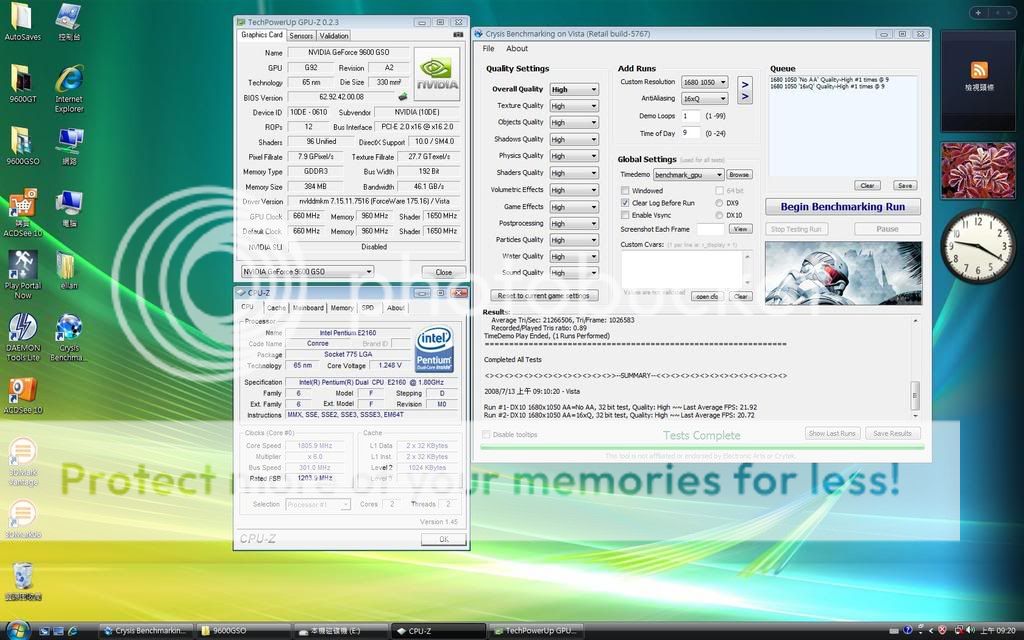
Task: Click the RSS feed headlines gadget
Action: [978, 76]
